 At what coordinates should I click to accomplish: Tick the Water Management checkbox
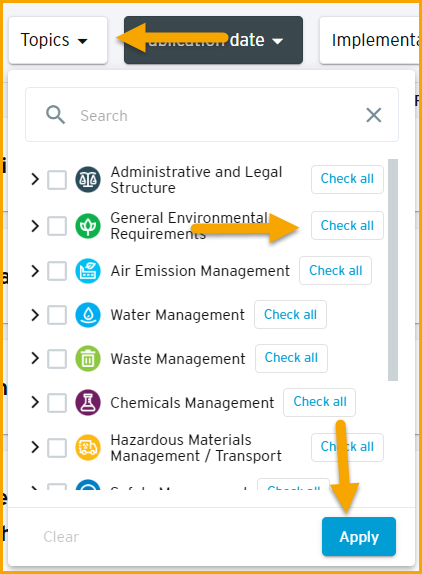(57, 315)
